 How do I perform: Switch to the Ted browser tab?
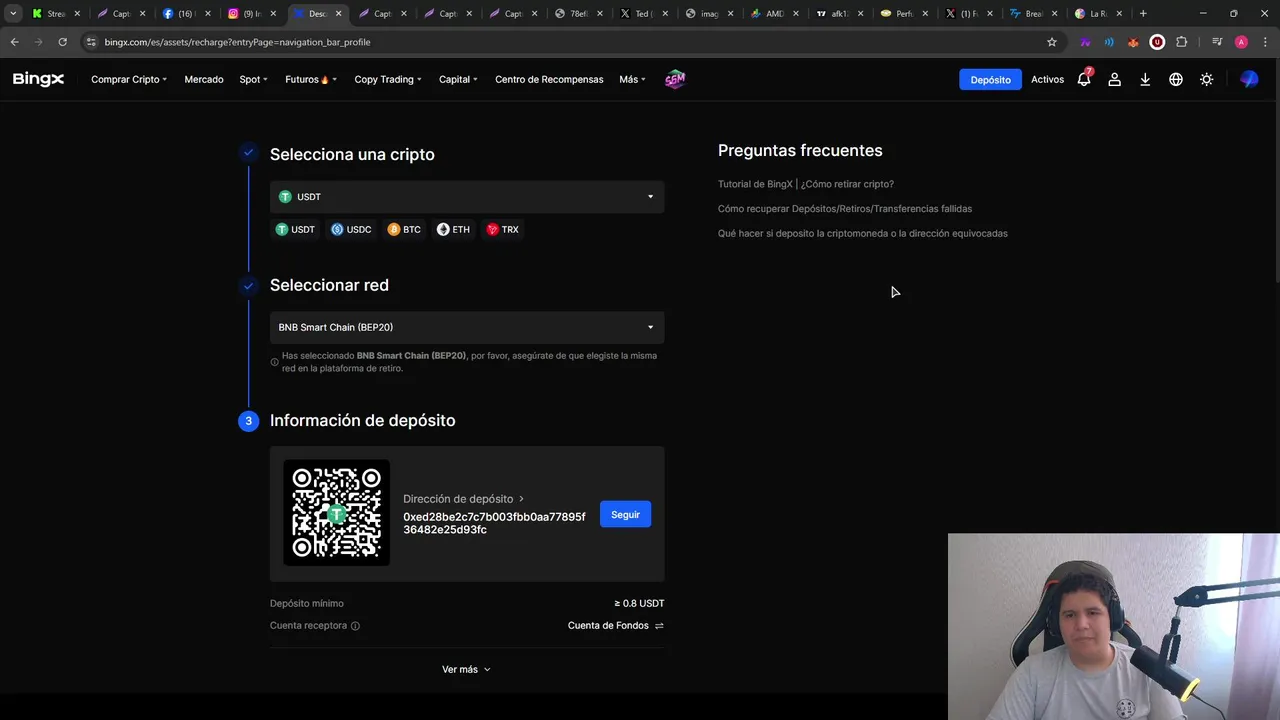coord(642,14)
